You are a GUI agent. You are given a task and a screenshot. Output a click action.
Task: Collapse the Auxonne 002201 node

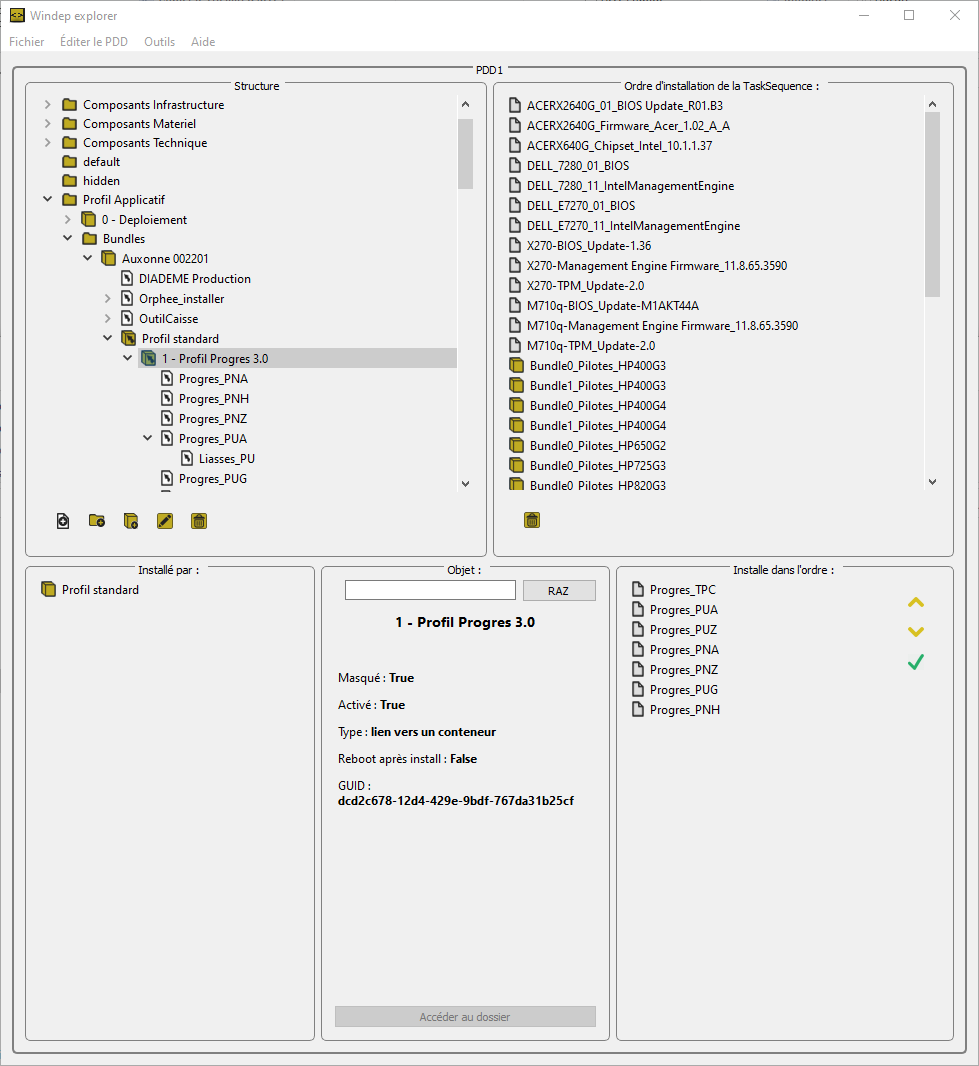pos(87,258)
